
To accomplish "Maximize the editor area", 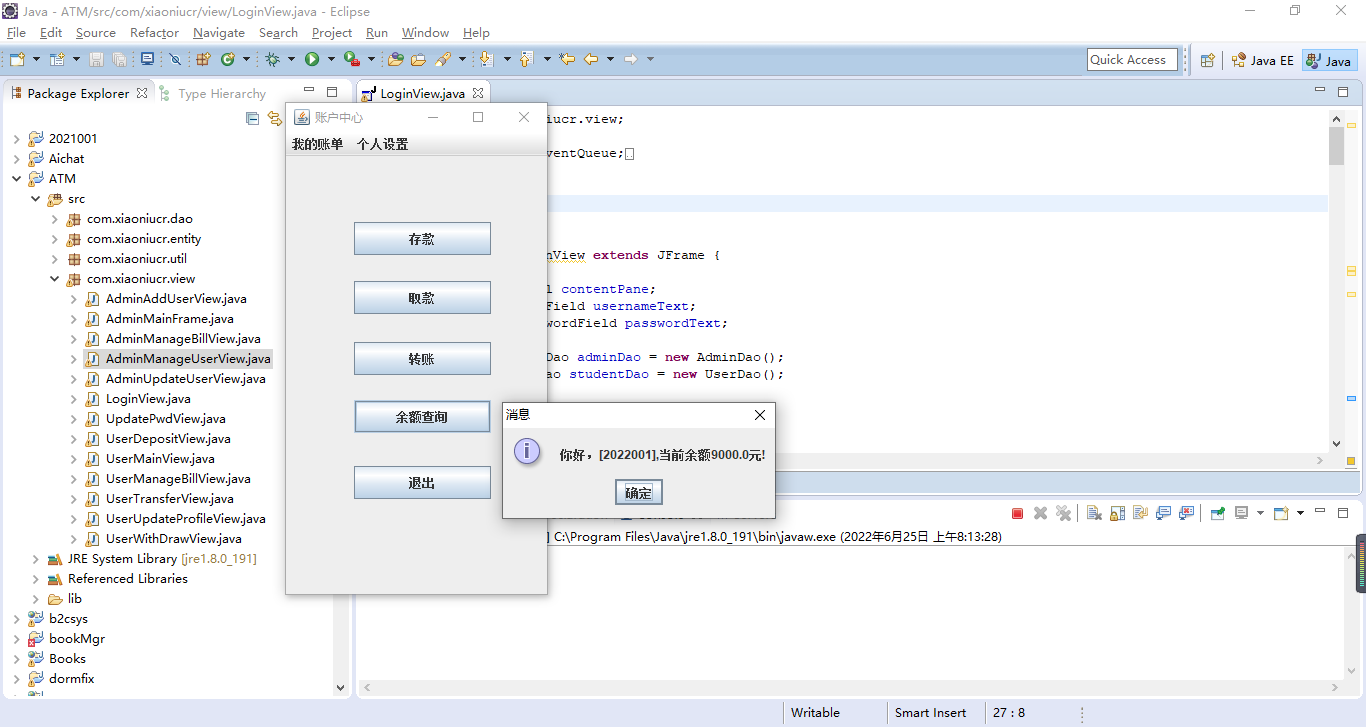I will (1343, 91).
